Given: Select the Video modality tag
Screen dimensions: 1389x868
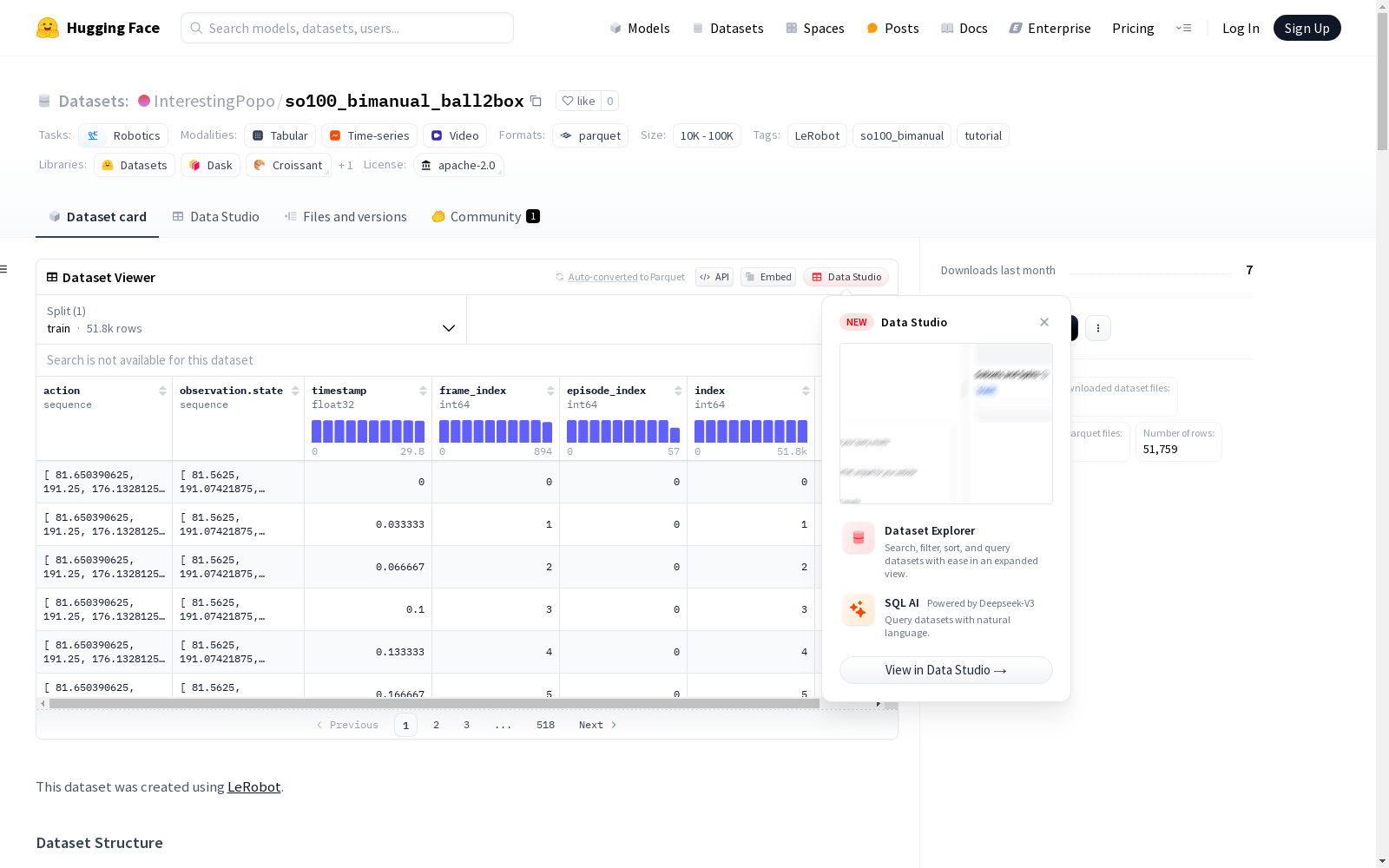Looking at the screenshot, I should pos(455,135).
